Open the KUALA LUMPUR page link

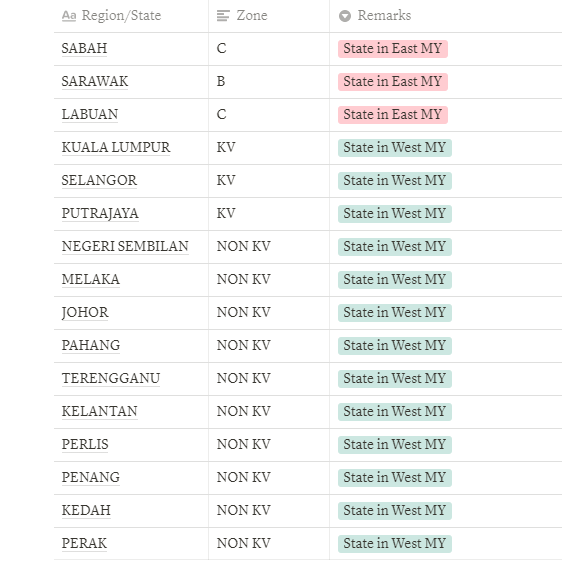point(116,147)
